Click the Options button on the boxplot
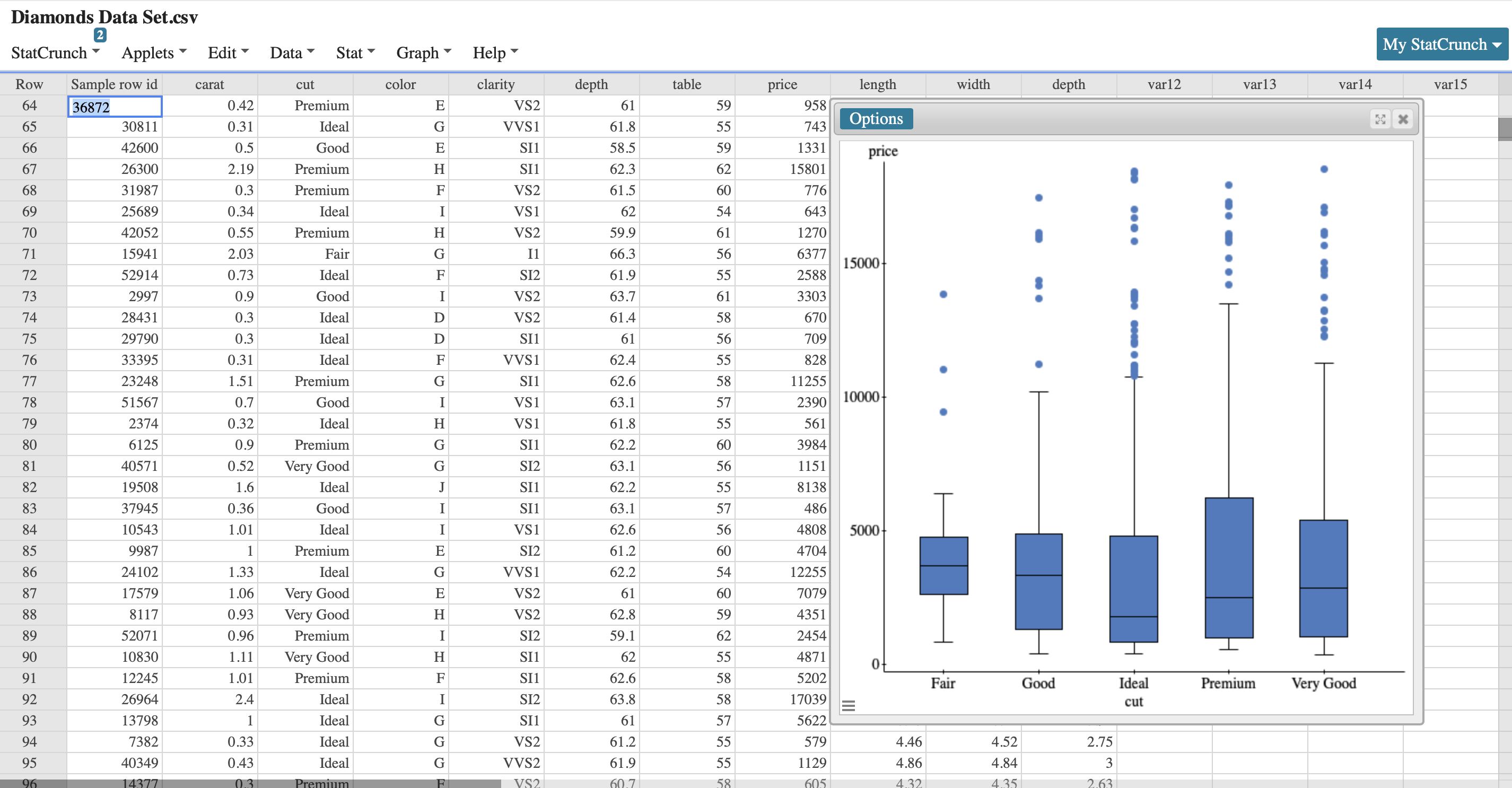Image resolution: width=1512 pixels, height=788 pixels. coord(876,119)
